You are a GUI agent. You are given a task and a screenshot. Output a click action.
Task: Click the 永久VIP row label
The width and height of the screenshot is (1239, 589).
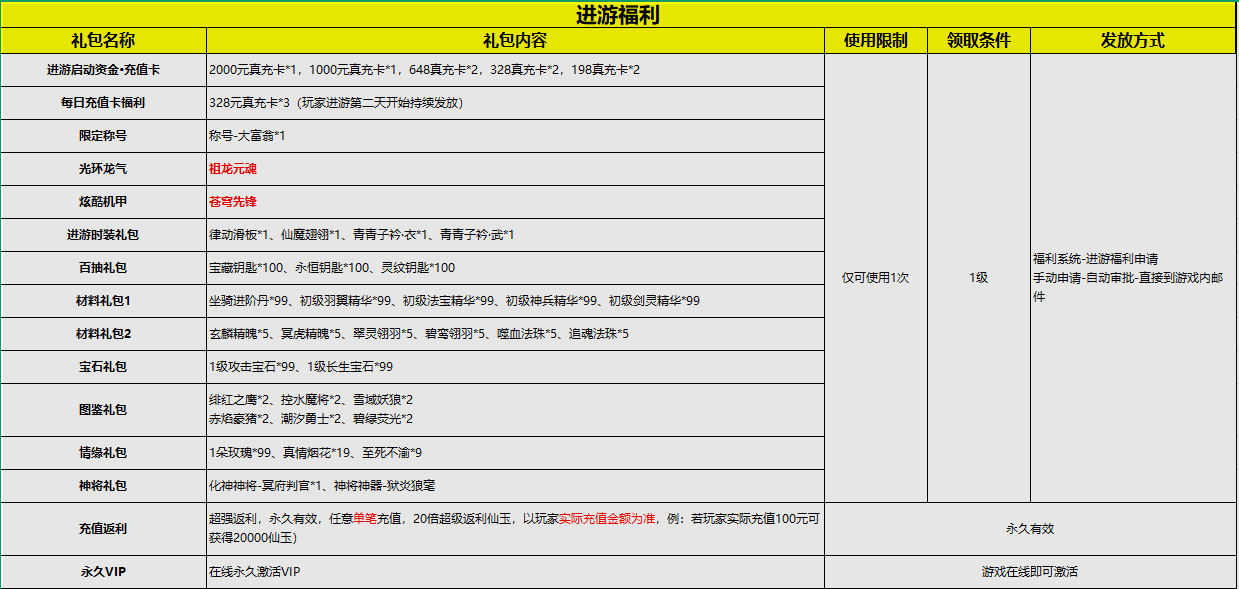tap(103, 572)
